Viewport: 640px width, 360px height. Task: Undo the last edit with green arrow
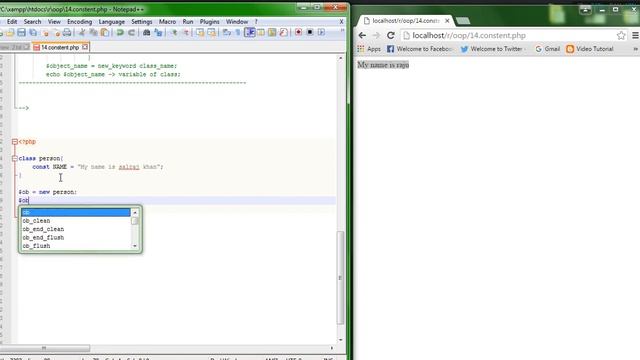click(x=120, y=32)
